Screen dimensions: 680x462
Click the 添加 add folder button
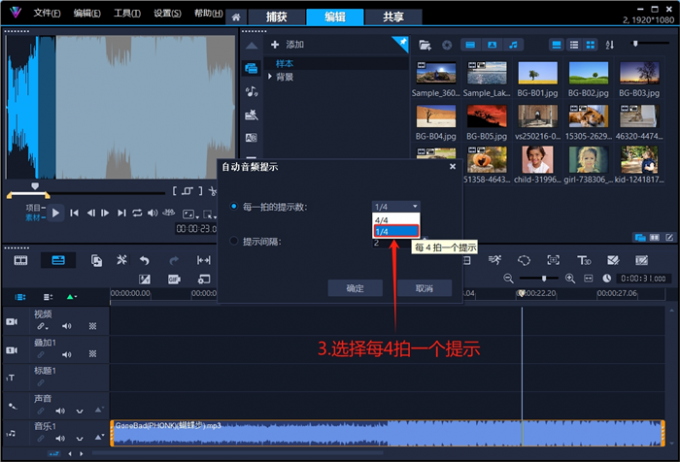coord(287,44)
